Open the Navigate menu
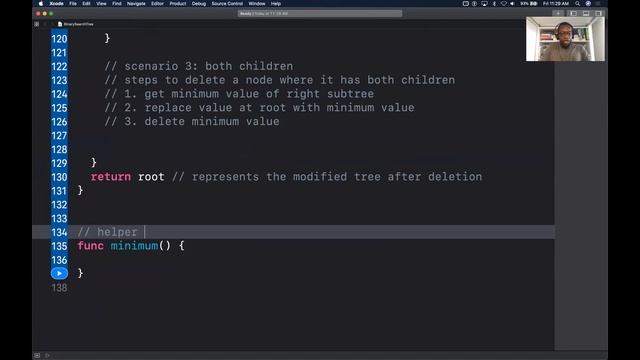Viewport: 640px width, 360px height. click(x=136, y=4)
